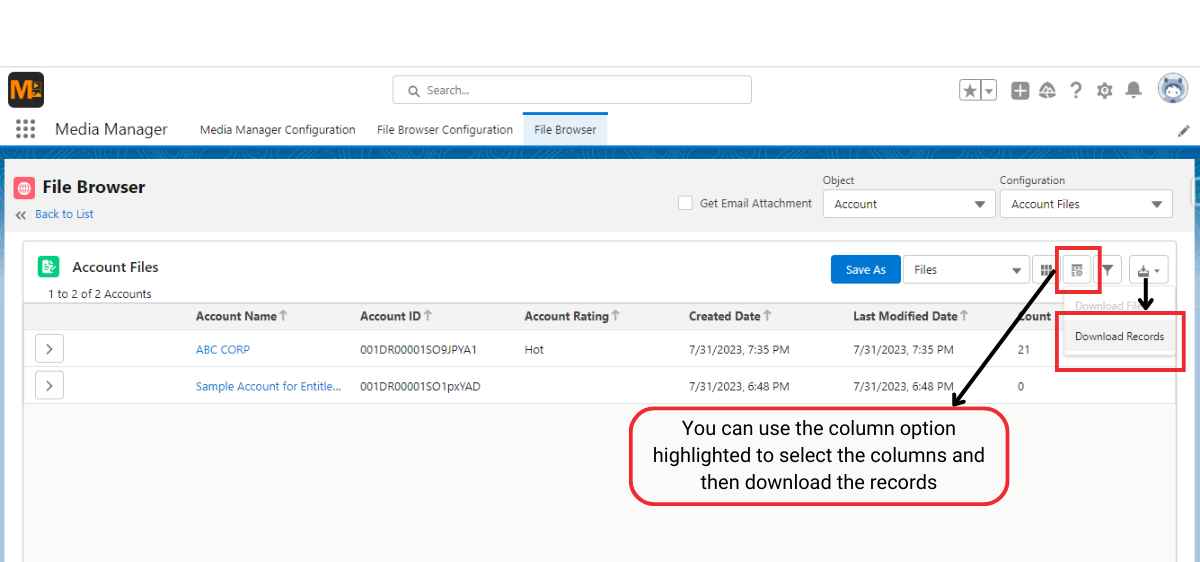Open the Trailhead guidance icon
The height and width of the screenshot is (562, 1200).
tap(1048, 91)
